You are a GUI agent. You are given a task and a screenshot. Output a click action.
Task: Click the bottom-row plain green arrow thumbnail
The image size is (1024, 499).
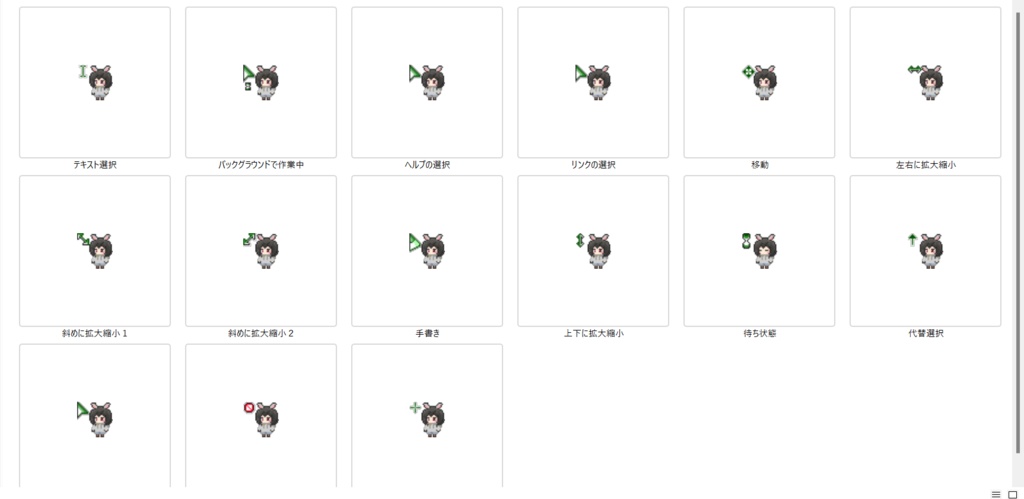point(95,415)
